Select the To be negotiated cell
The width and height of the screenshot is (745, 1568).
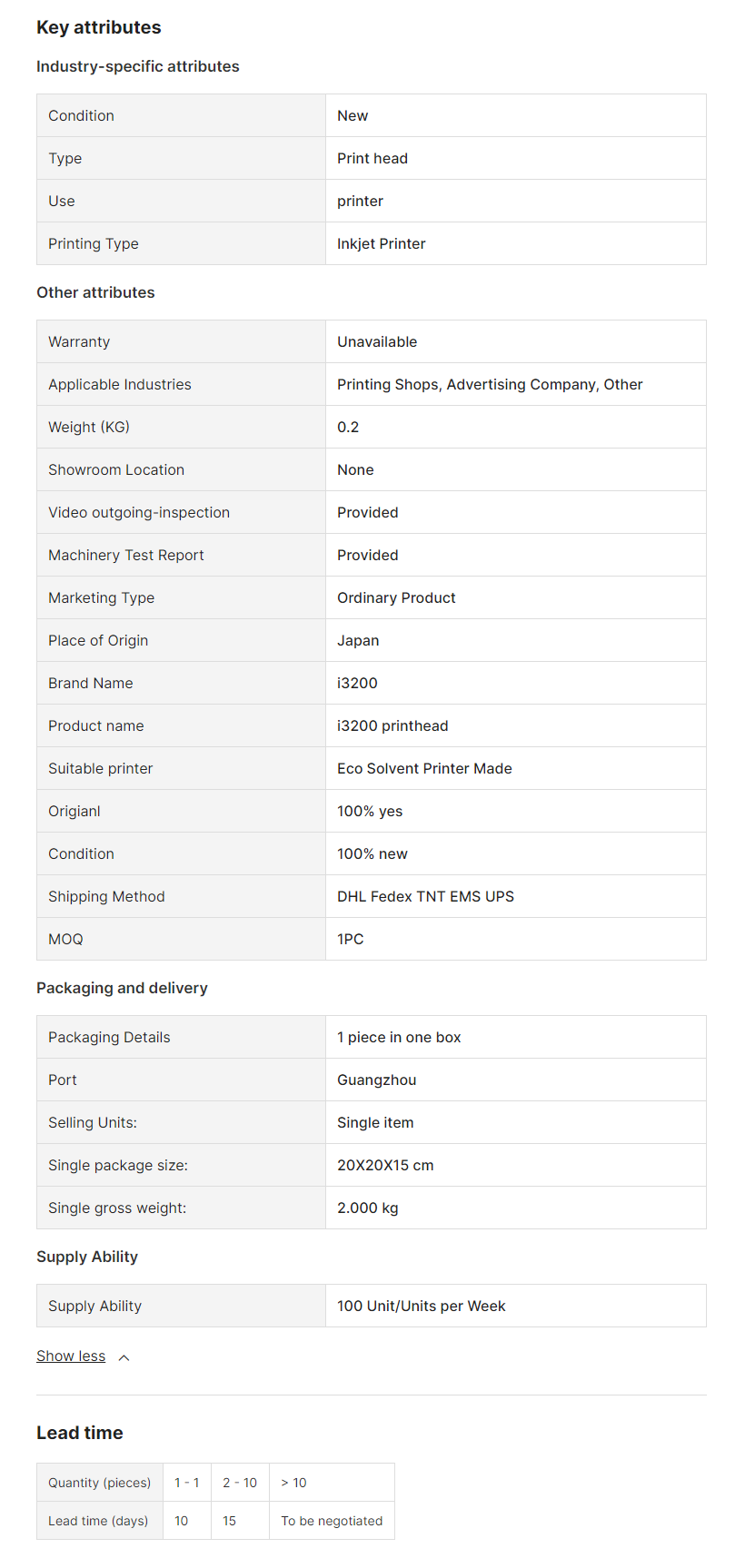pyautogui.click(x=332, y=1521)
